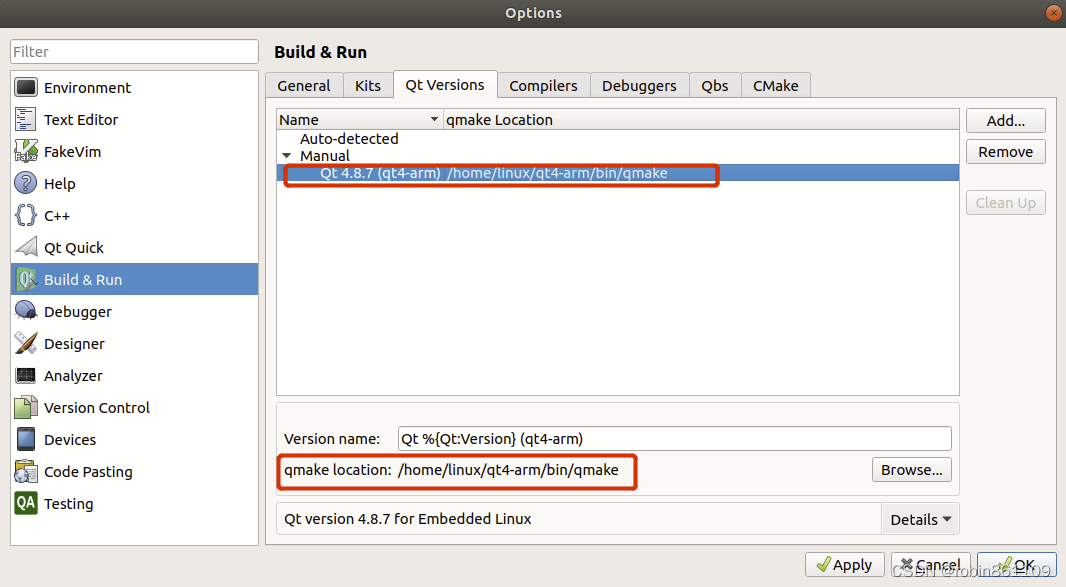Open the CMake tab
This screenshot has width=1066, height=587.
tap(776, 86)
